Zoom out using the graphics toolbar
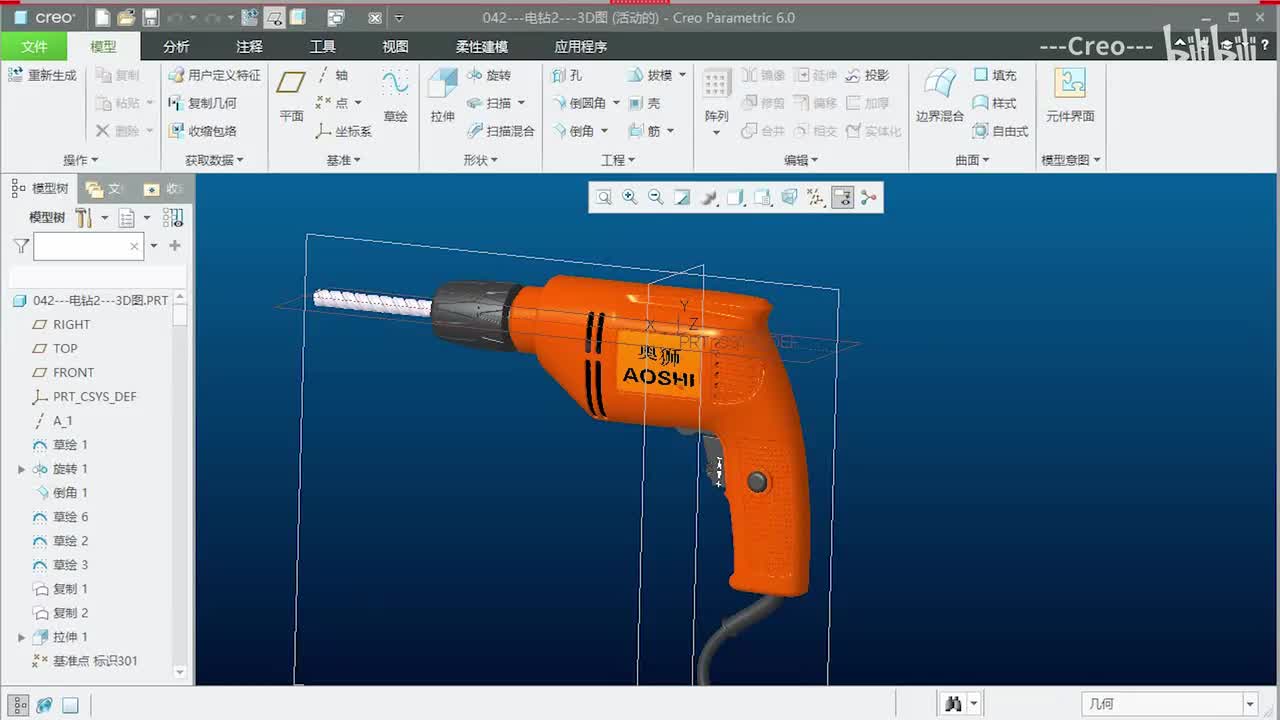This screenshot has width=1280, height=720. click(655, 198)
